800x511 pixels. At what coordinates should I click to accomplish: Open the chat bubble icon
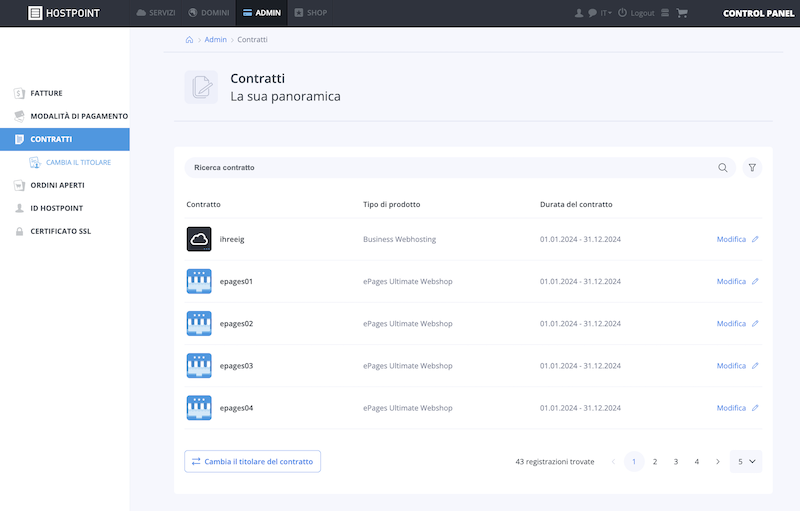click(592, 13)
